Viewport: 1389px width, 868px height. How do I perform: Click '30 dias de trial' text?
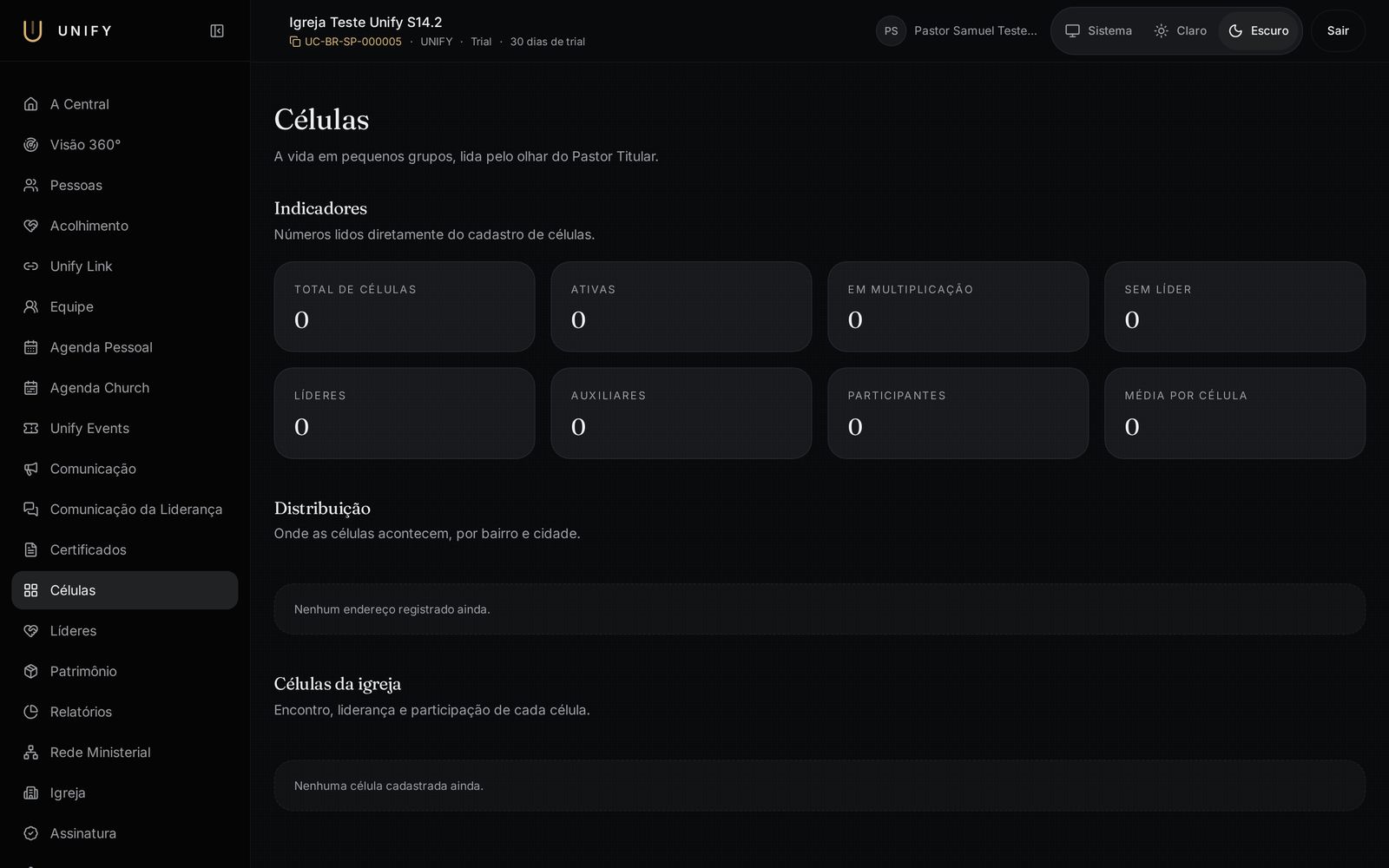pyautogui.click(x=548, y=42)
